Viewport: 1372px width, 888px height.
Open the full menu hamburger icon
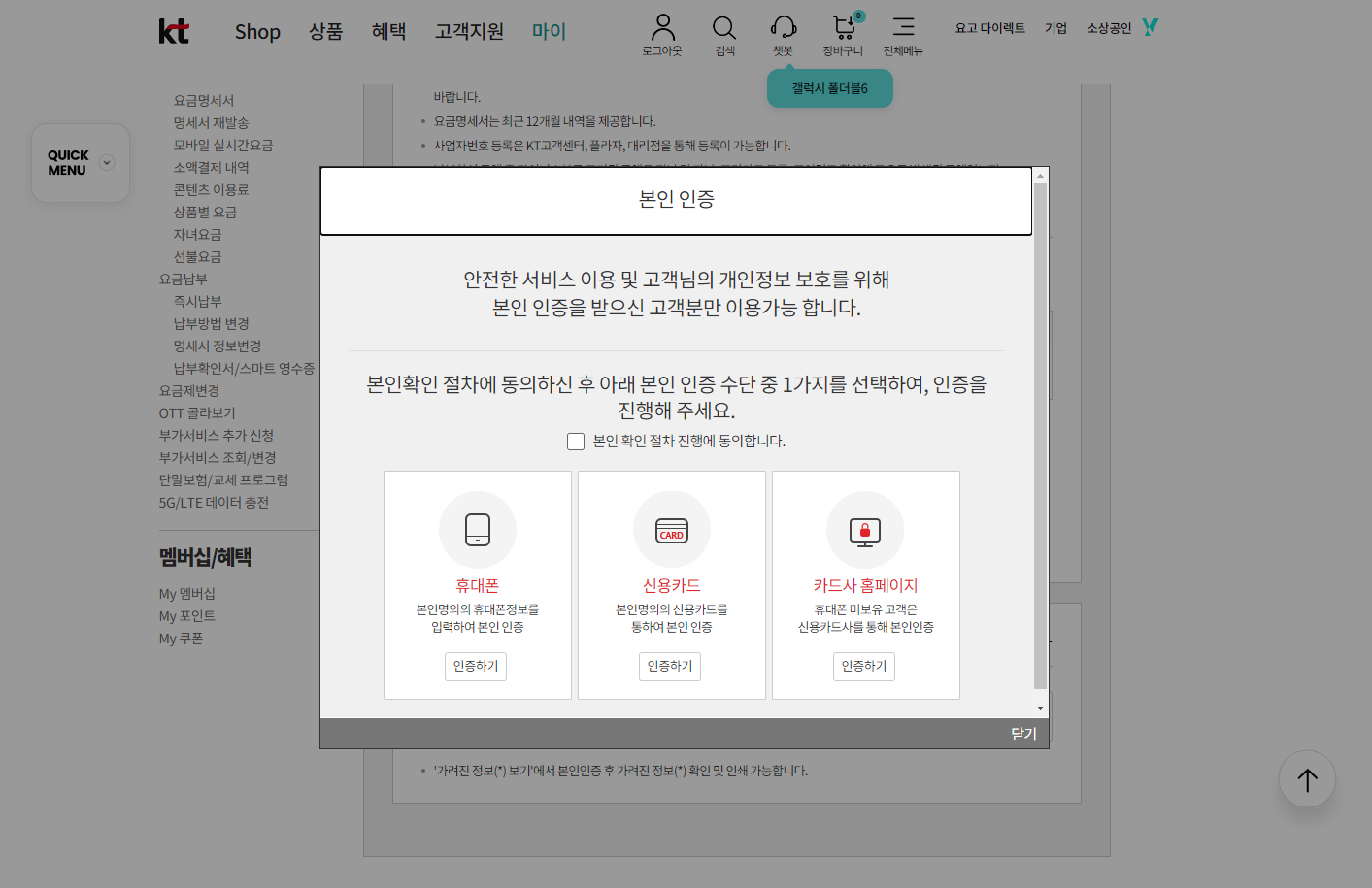point(903,27)
